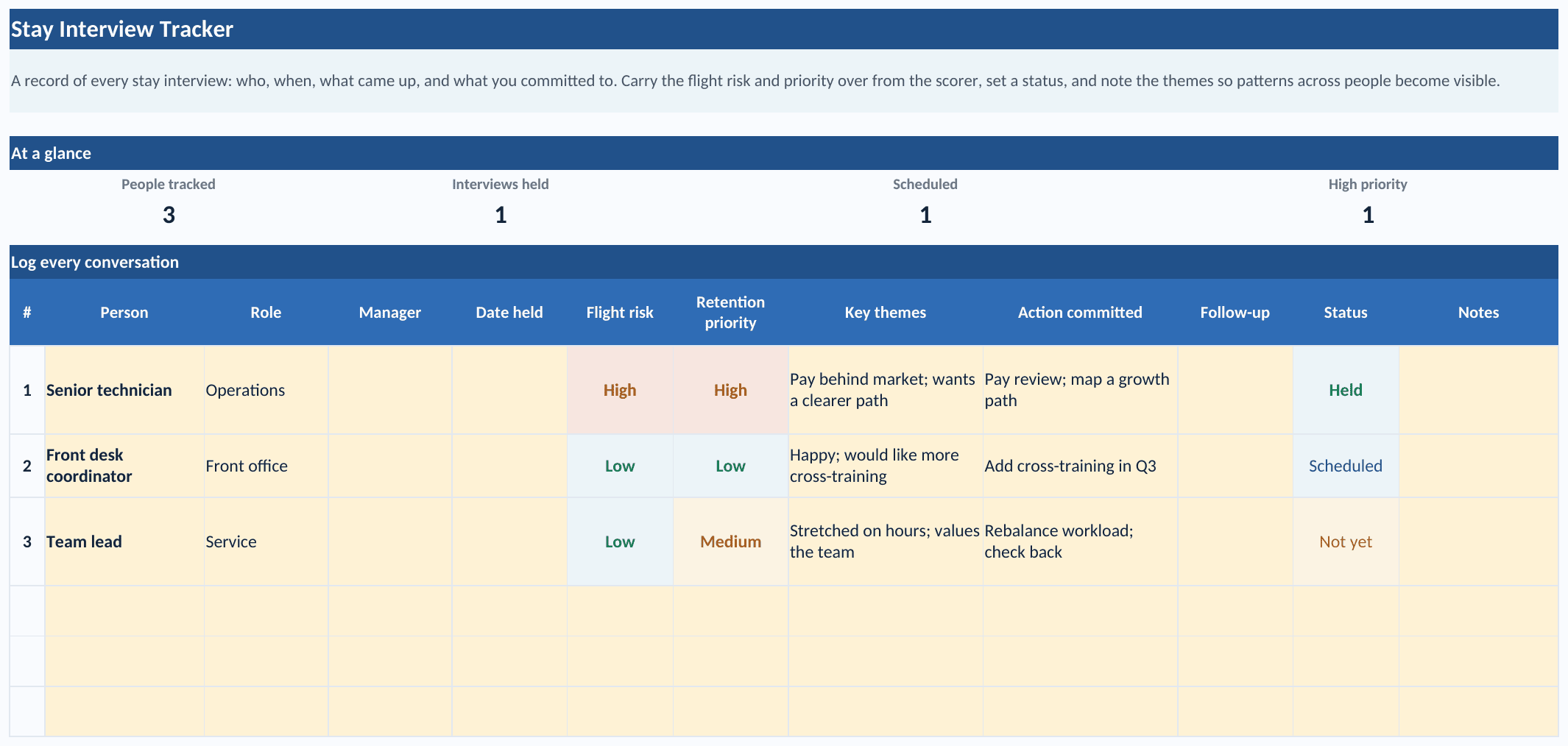Screen dimensions: 1568x746
Task: Select the High priority value 1
Action: [x=1368, y=215]
